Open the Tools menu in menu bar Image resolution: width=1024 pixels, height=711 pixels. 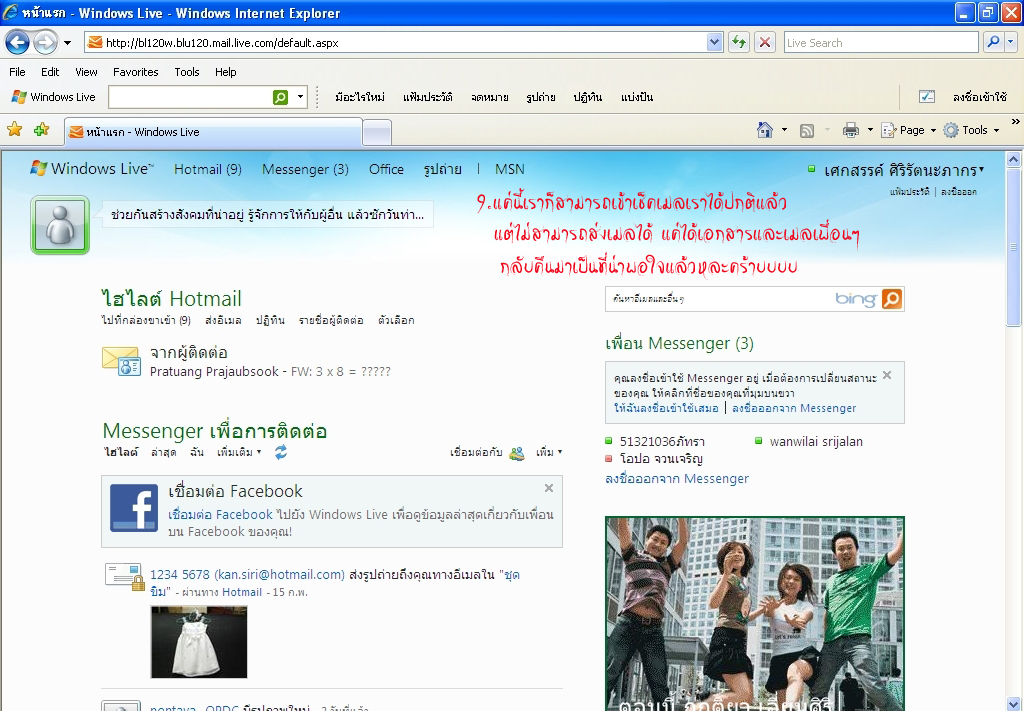[187, 72]
